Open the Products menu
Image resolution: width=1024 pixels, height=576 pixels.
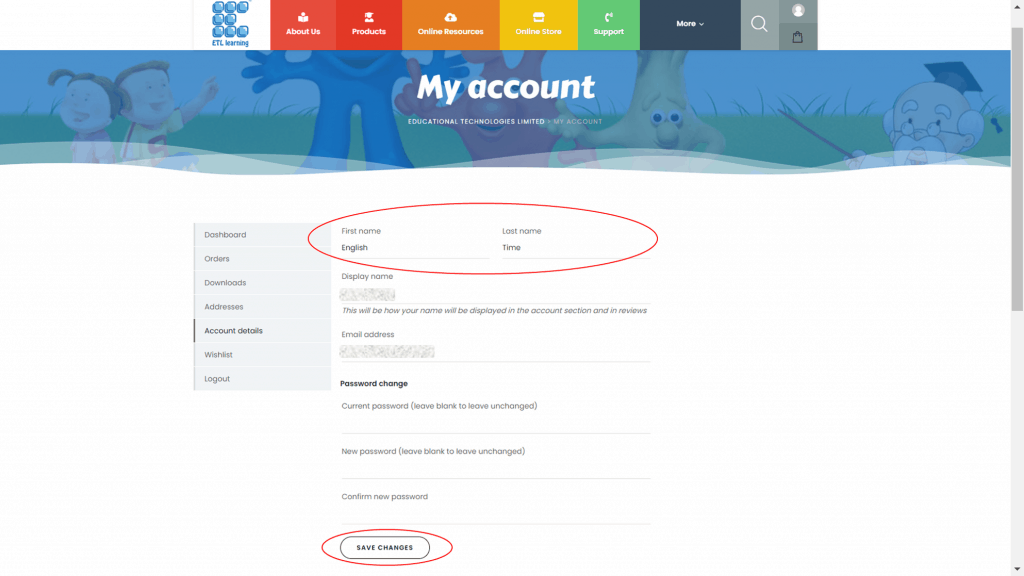click(x=369, y=24)
